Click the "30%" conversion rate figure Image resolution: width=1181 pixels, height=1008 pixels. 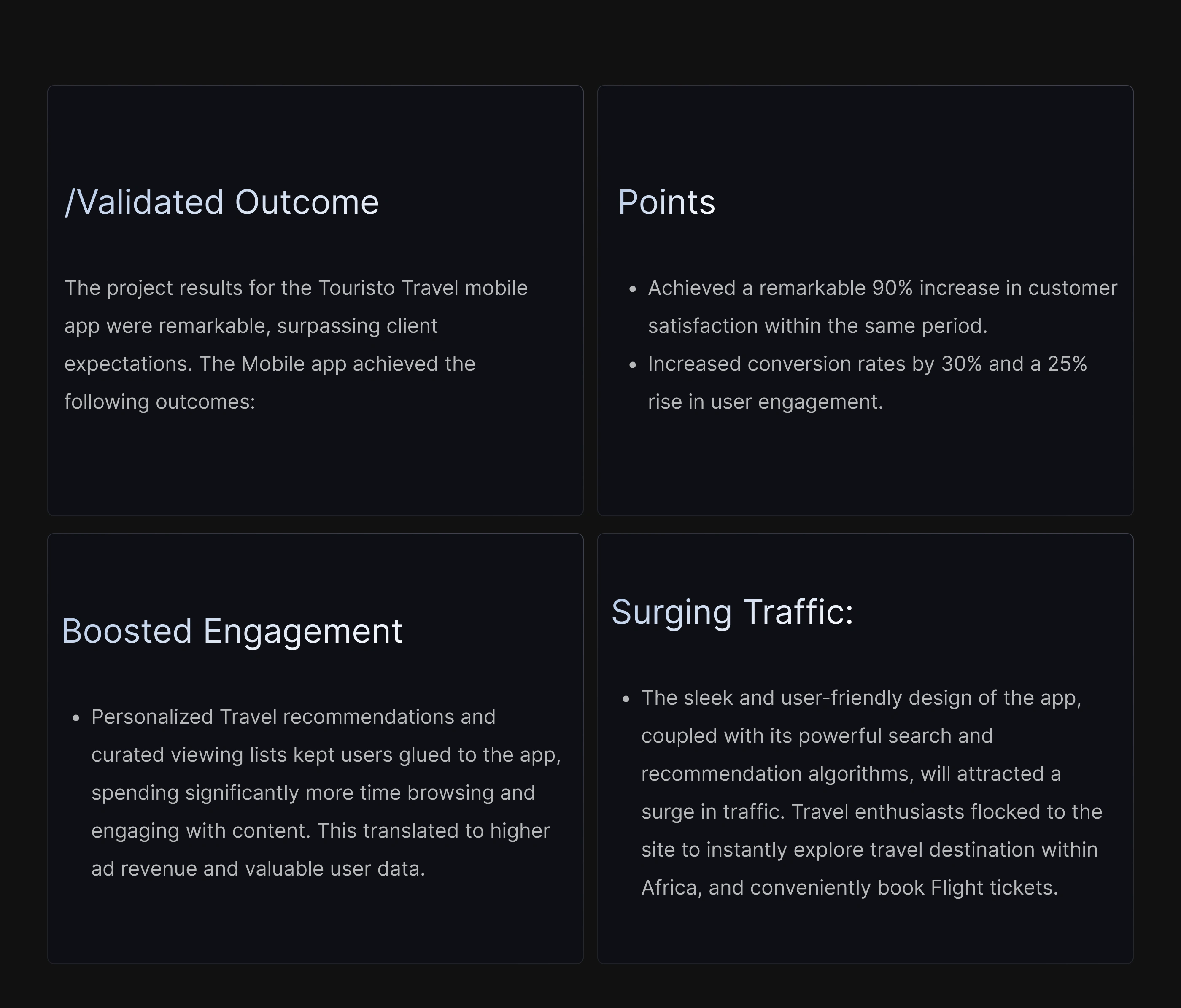(x=961, y=364)
